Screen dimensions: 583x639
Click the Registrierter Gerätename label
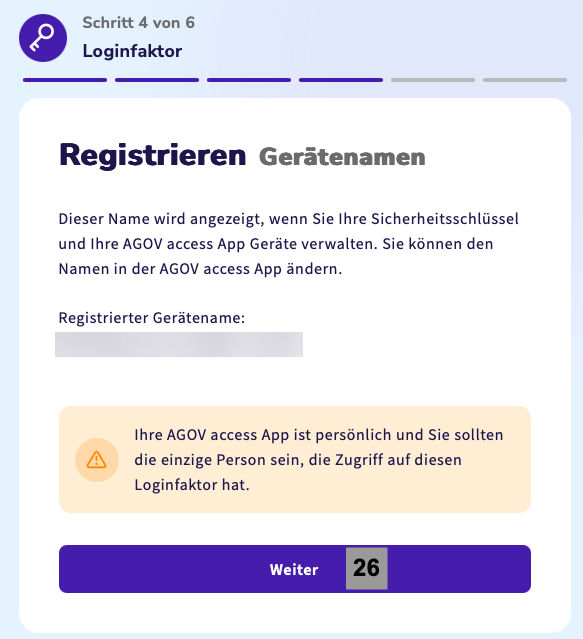(x=152, y=318)
